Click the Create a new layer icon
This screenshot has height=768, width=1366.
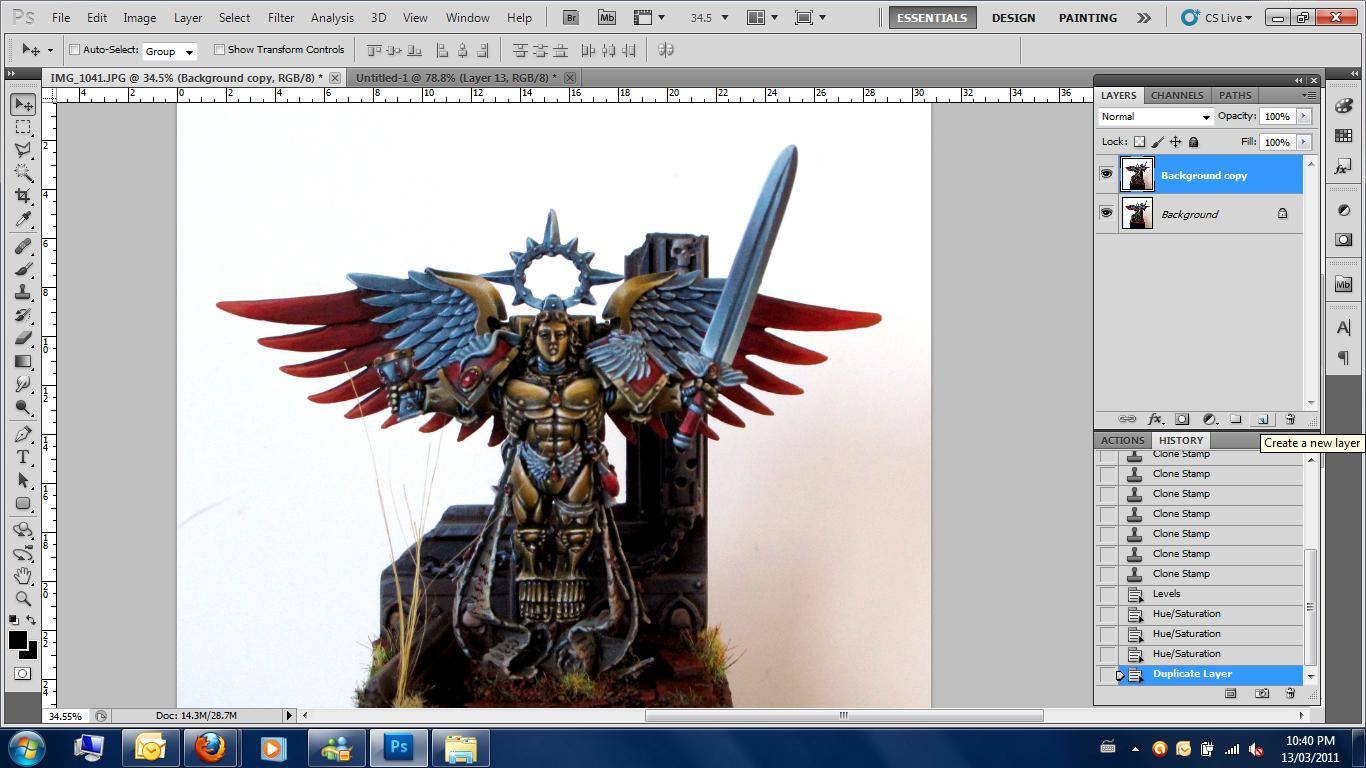pyautogui.click(x=1262, y=420)
